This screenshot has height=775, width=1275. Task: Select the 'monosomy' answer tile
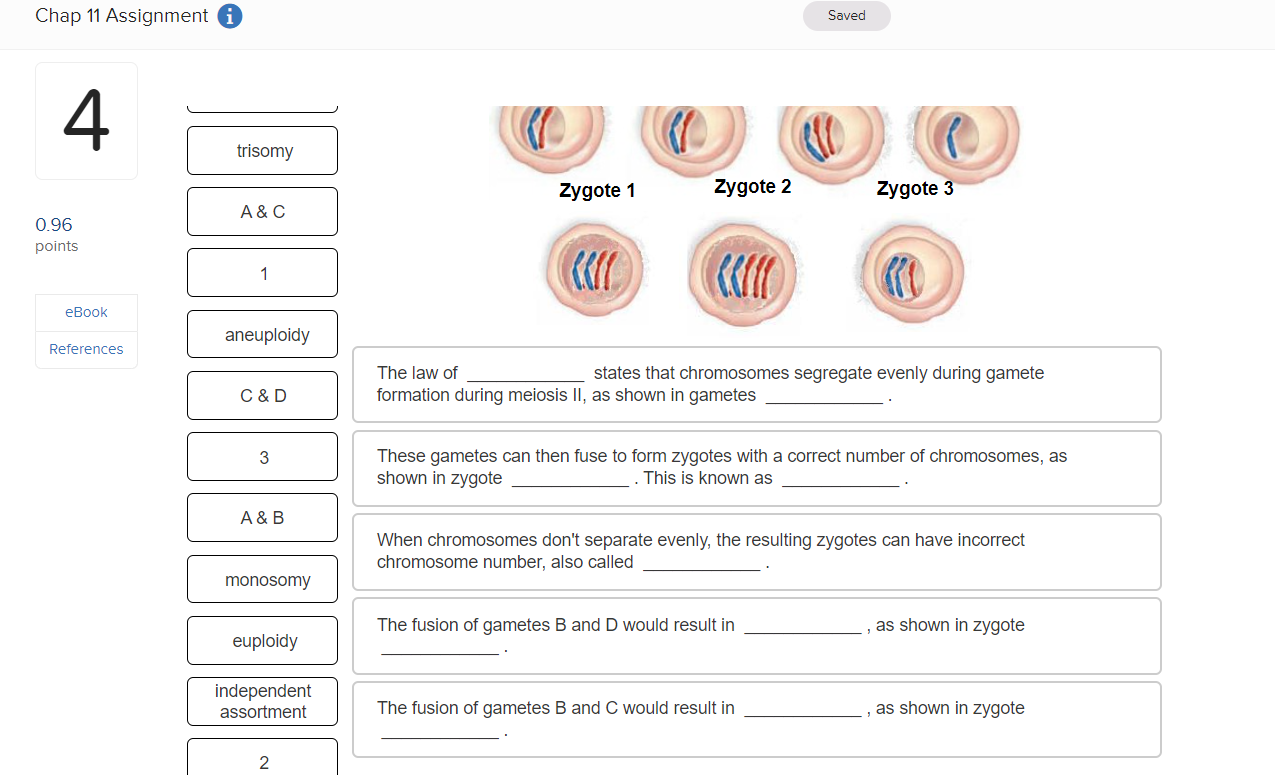click(262, 580)
